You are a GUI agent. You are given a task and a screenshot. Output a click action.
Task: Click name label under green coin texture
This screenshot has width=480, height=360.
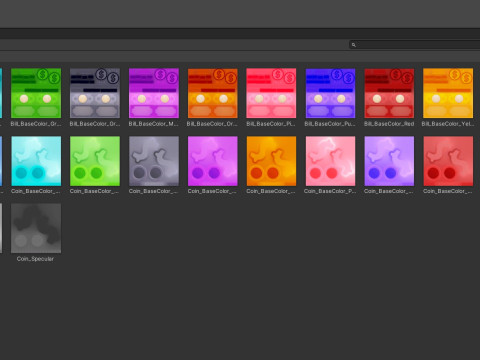(x=95, y=191)
